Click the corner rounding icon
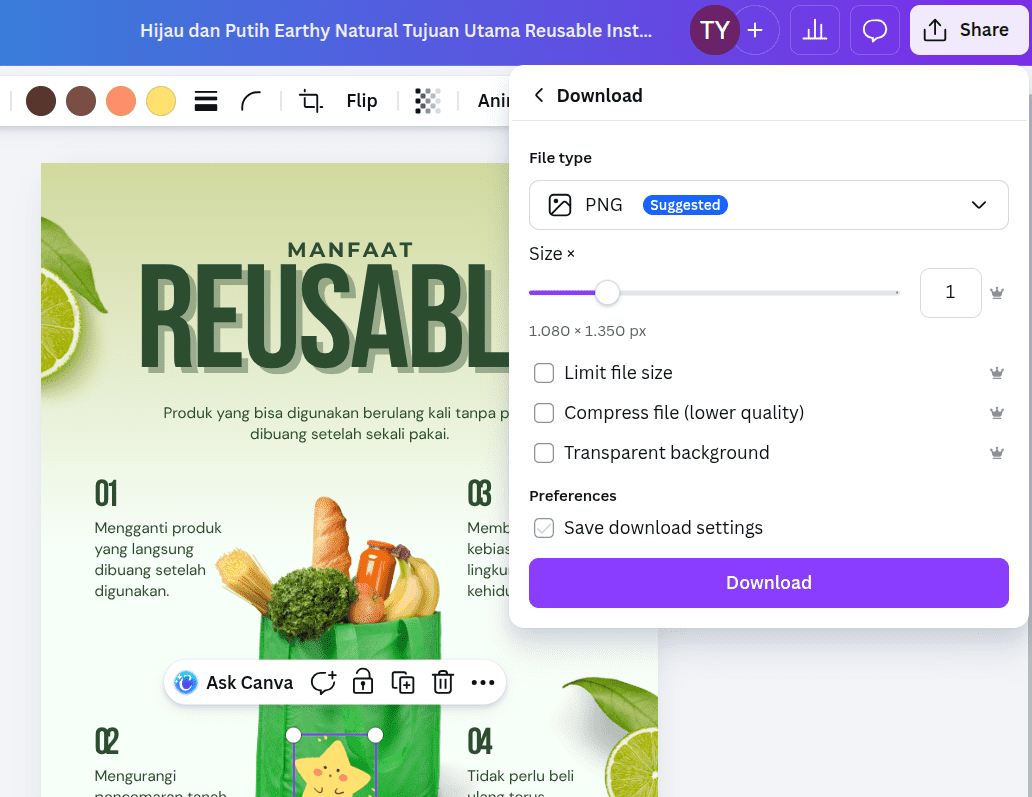This screenshot has width=1032, height=797. pos(252,101)
